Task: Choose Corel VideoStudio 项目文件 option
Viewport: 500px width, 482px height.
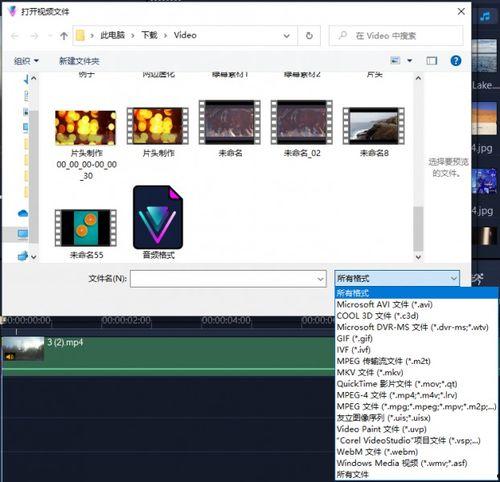Action: pyautogui.click(x=416, y=440)
